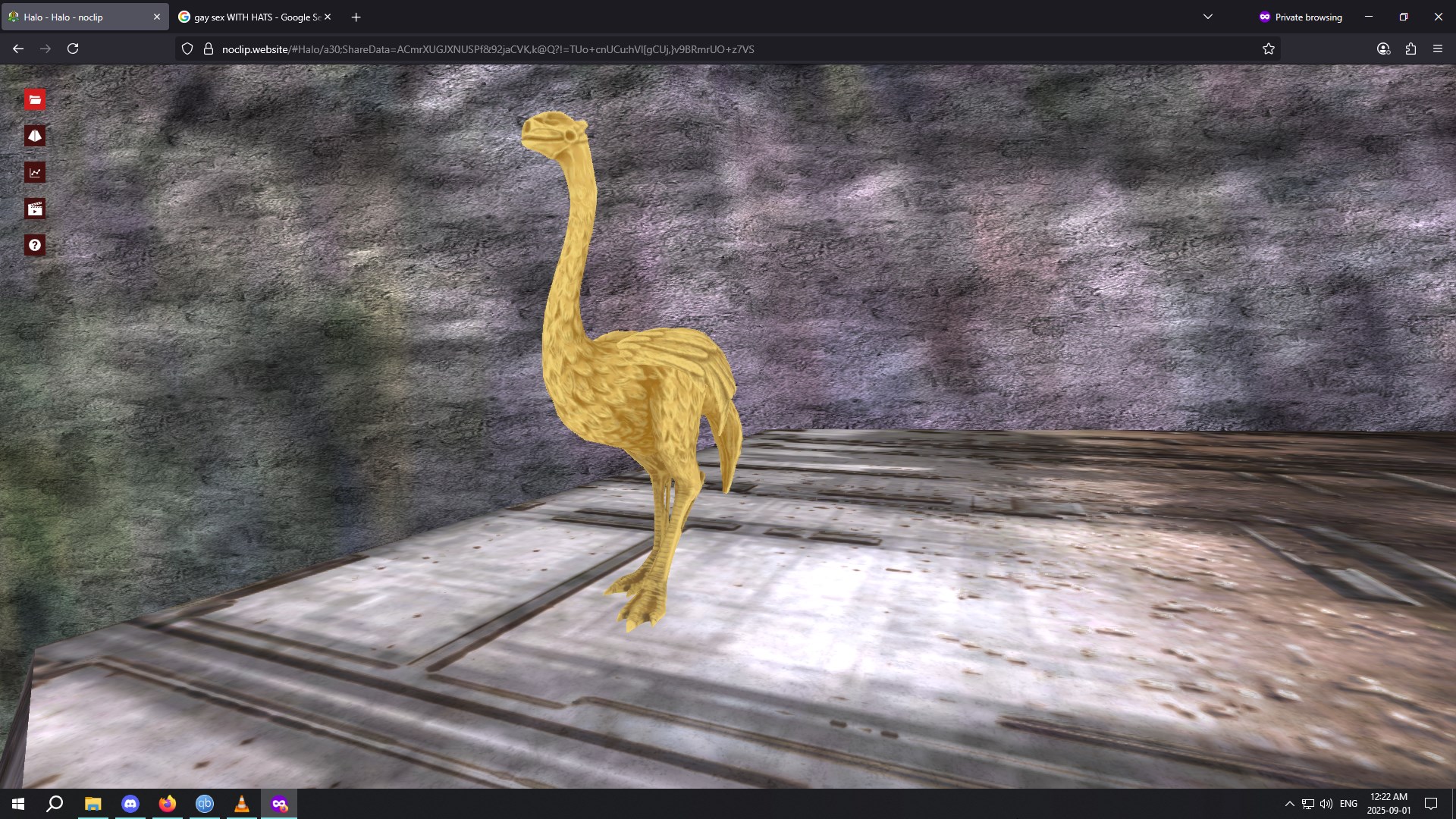Switch to the Google Search tab
This screenshot has width=1456, height=819.
pos(256,17)
